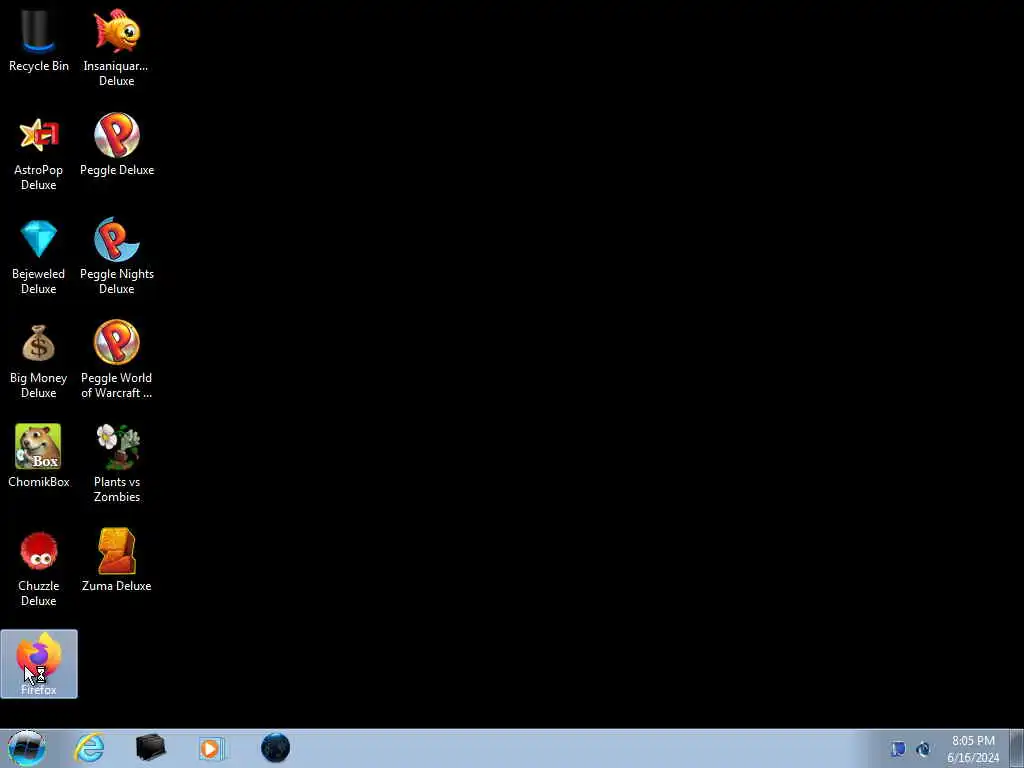Select the ChomikBox desktop icon
Screen dimensions: 1024x768
[39, 456]
